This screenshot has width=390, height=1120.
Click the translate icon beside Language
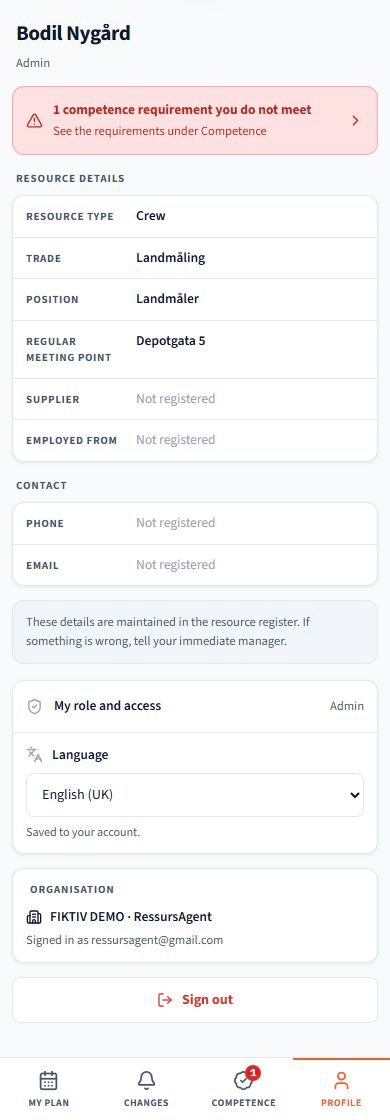pyautogui.click(x=34, y=754)
